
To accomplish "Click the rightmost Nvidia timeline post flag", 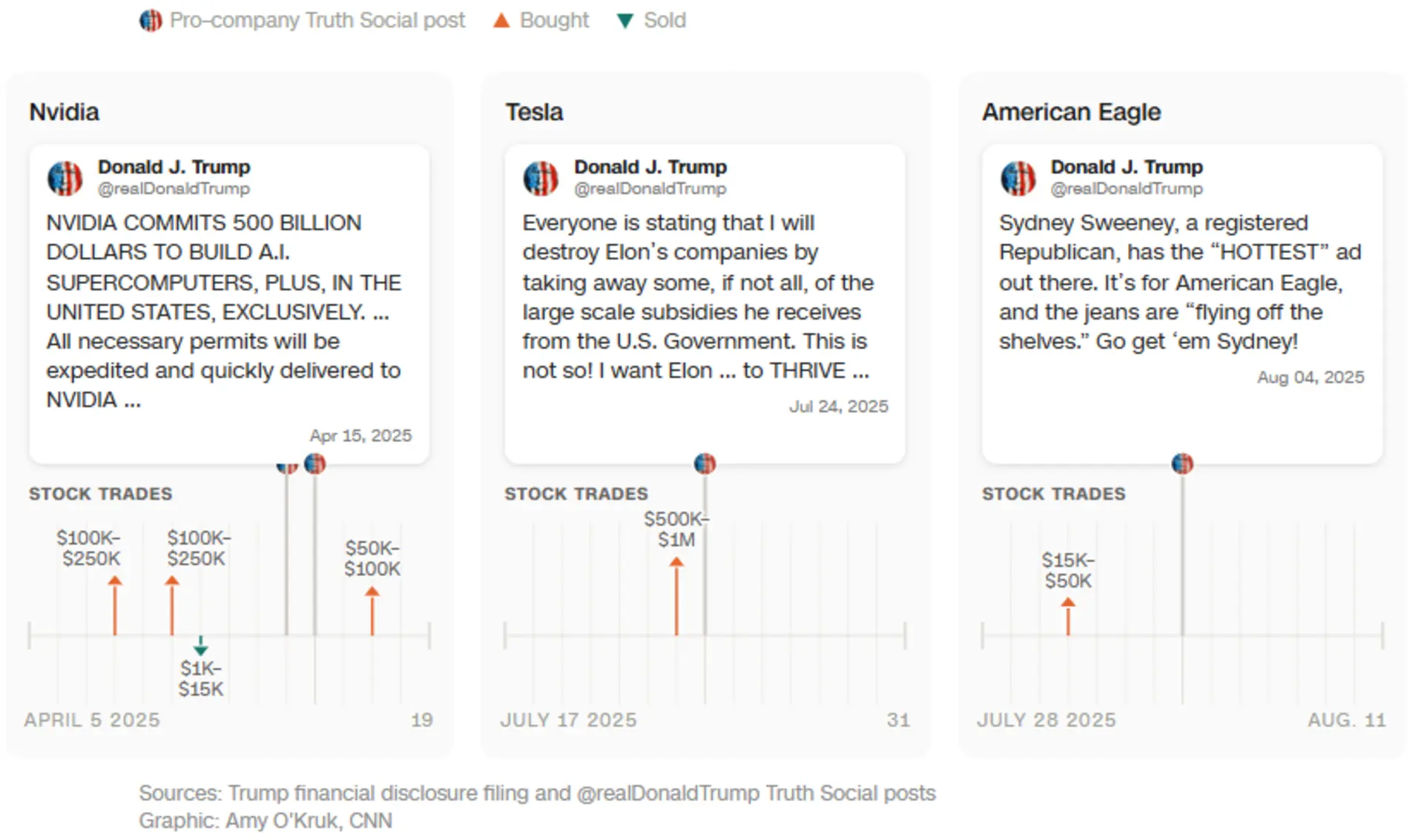I will click(314, 463).
